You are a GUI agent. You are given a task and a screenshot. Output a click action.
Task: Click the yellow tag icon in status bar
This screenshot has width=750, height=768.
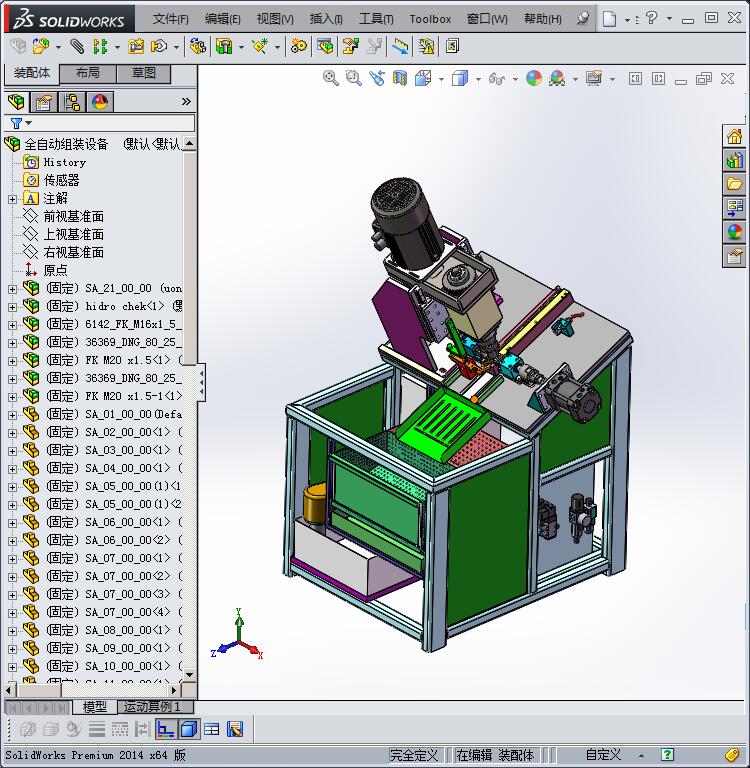731,754
